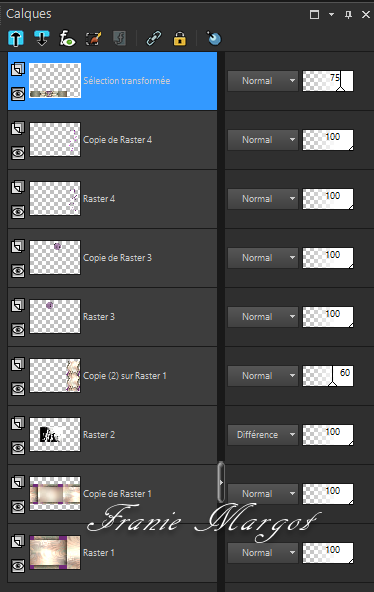Open the layer effects fx icon

coord(68,39)
